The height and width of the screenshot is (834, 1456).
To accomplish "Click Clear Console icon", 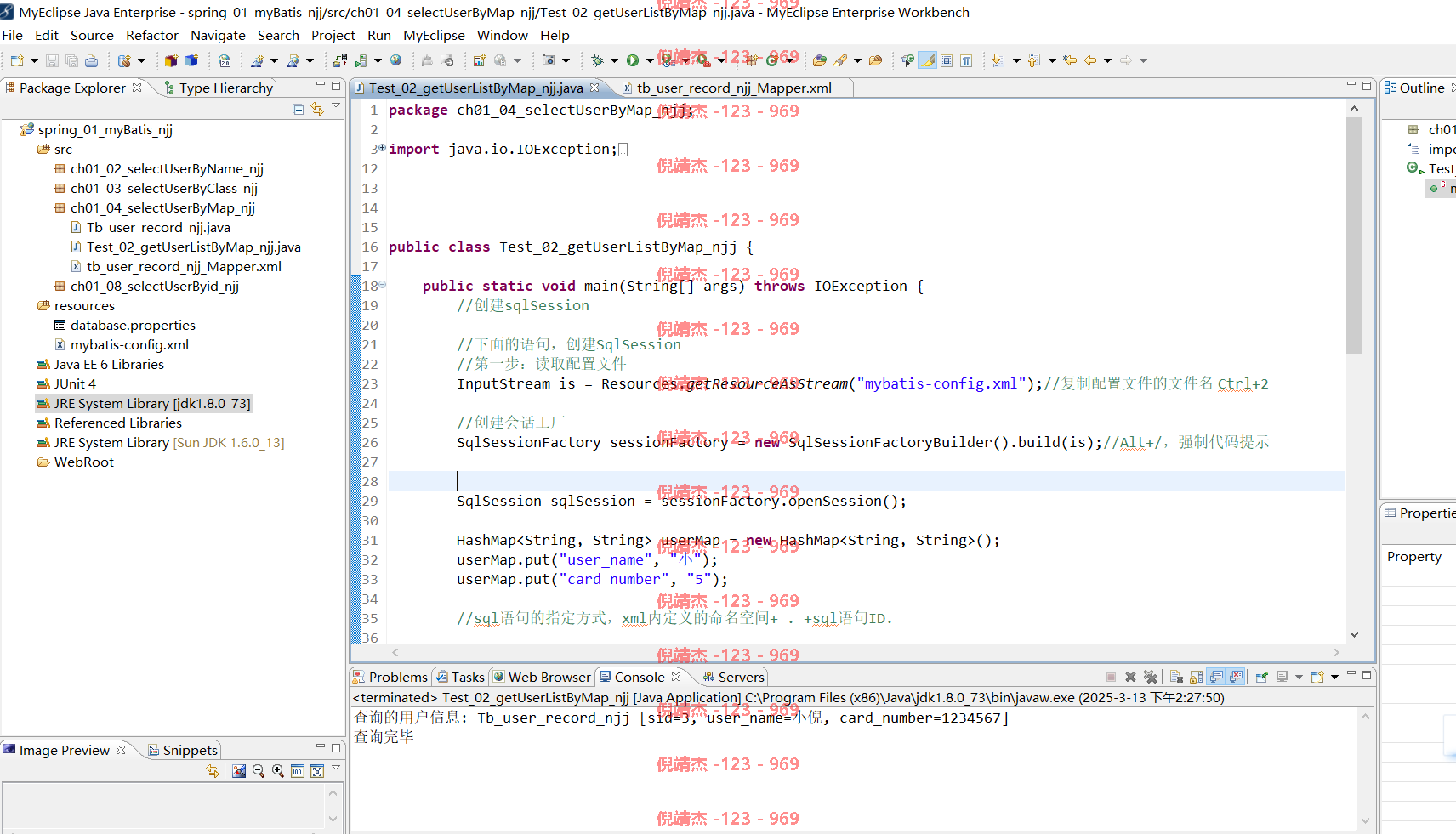I will (x=1176, y=677).
